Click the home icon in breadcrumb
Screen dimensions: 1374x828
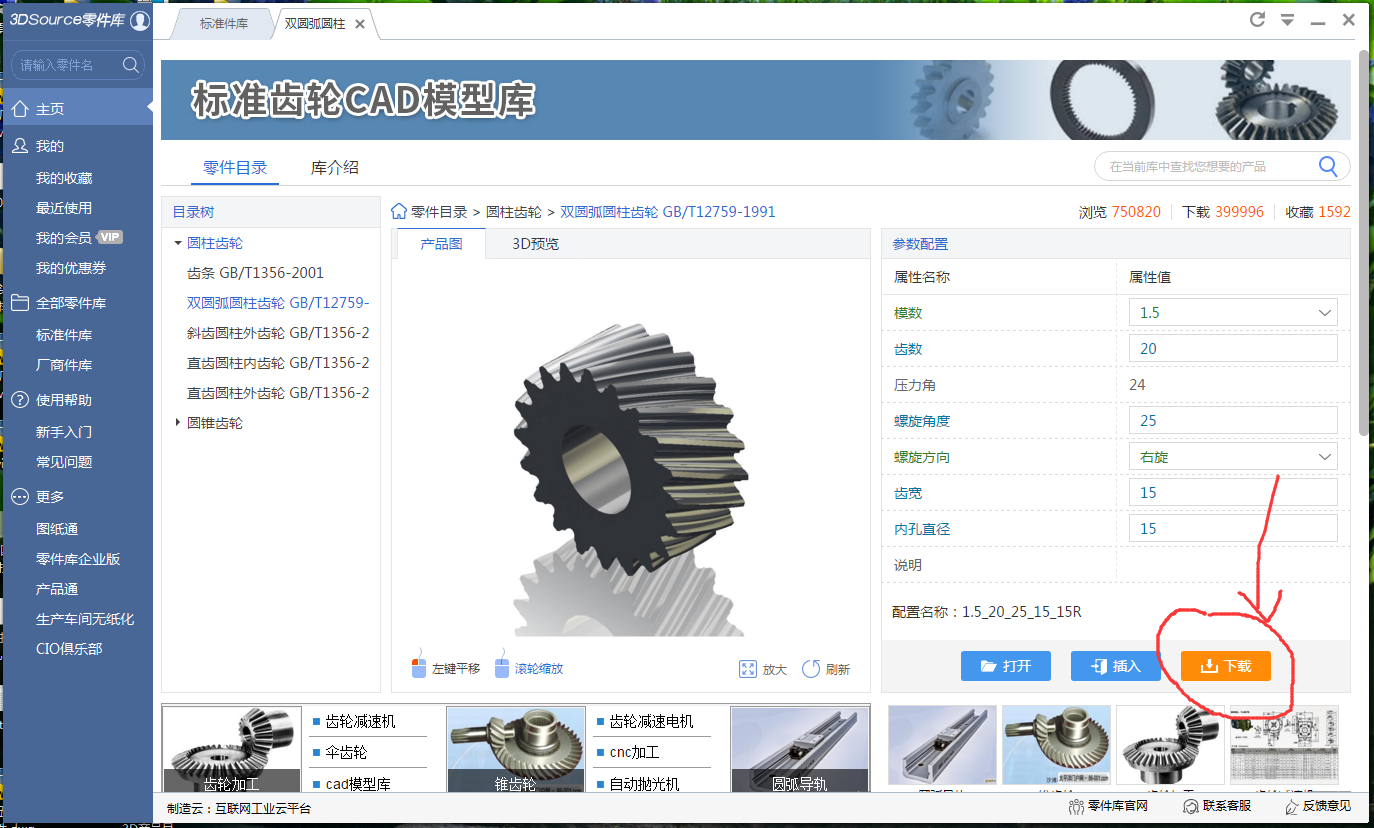coord(399,211)
